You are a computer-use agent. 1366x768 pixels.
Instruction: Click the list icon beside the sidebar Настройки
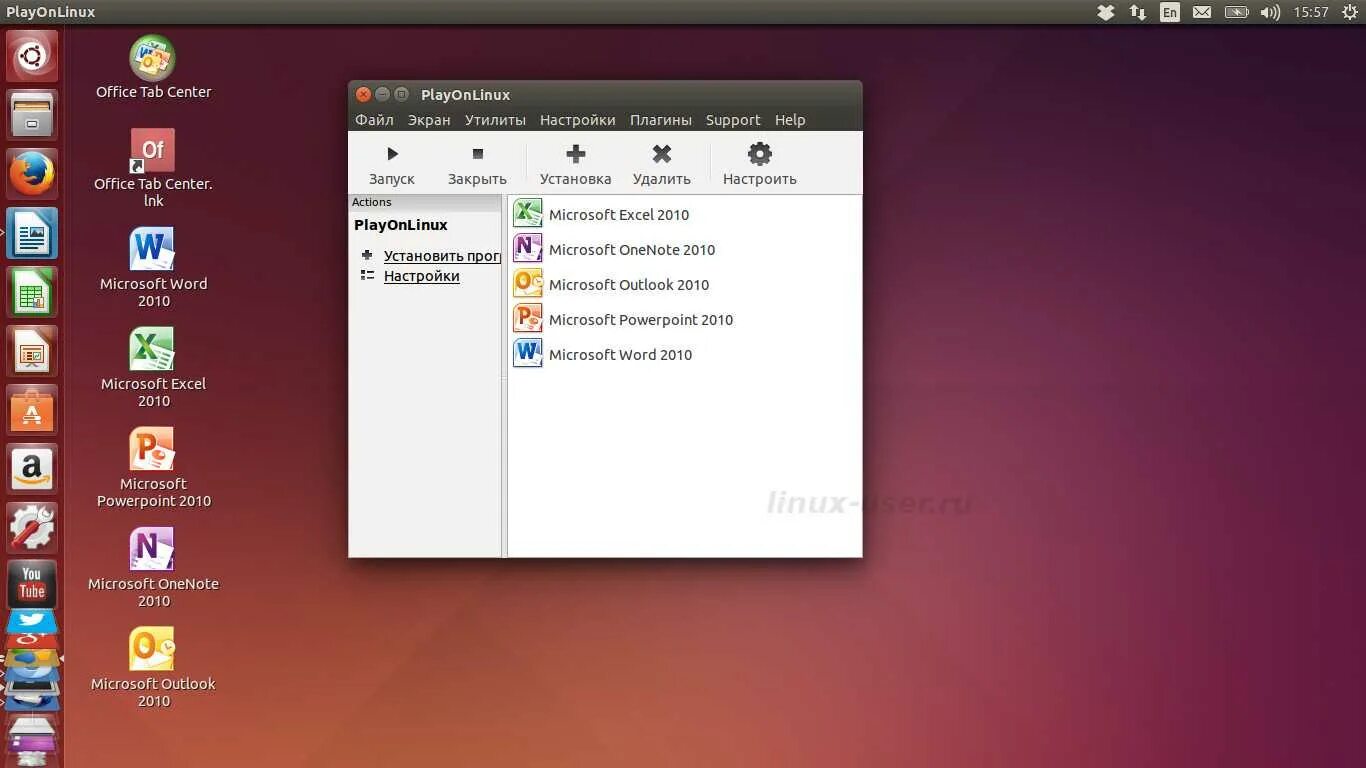coord(367,275)
